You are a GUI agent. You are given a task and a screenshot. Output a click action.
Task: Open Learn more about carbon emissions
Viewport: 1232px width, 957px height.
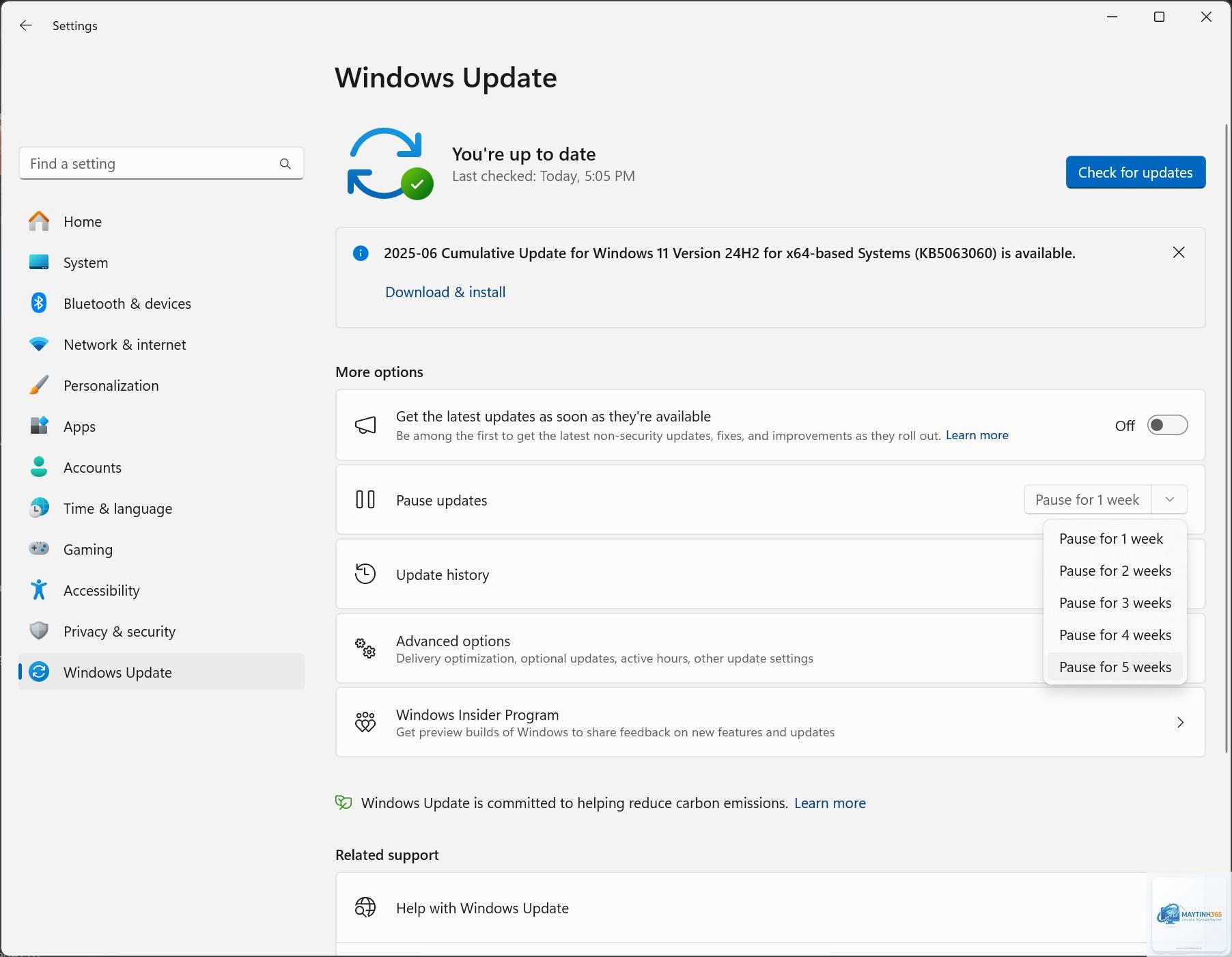[x=830, y=803]
